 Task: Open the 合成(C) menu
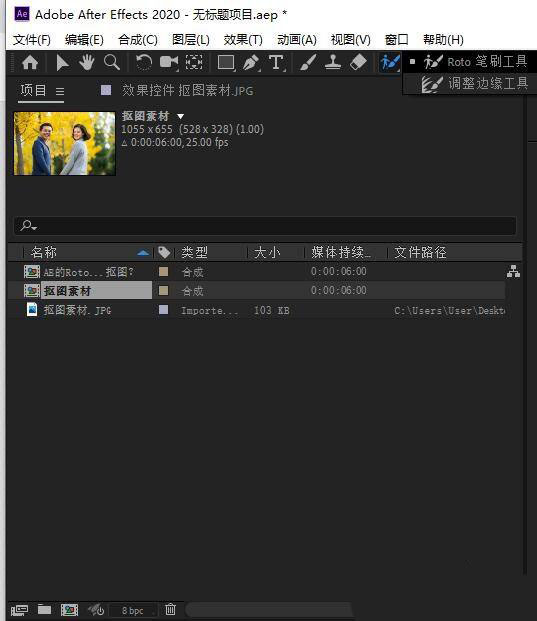pyautogui.click(x=138, y=40)
